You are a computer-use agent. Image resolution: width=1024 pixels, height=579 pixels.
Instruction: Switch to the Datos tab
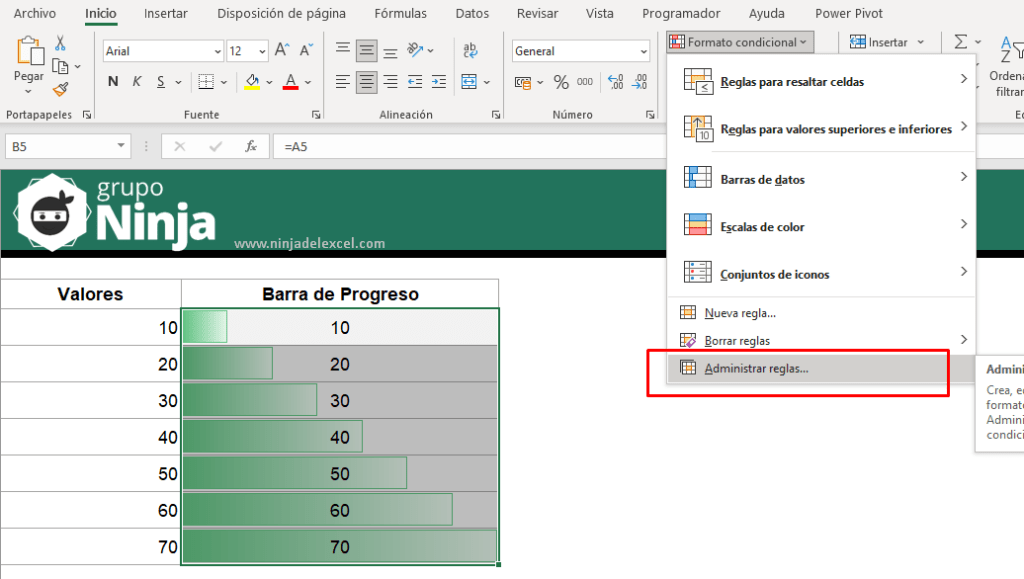(472, 13)
